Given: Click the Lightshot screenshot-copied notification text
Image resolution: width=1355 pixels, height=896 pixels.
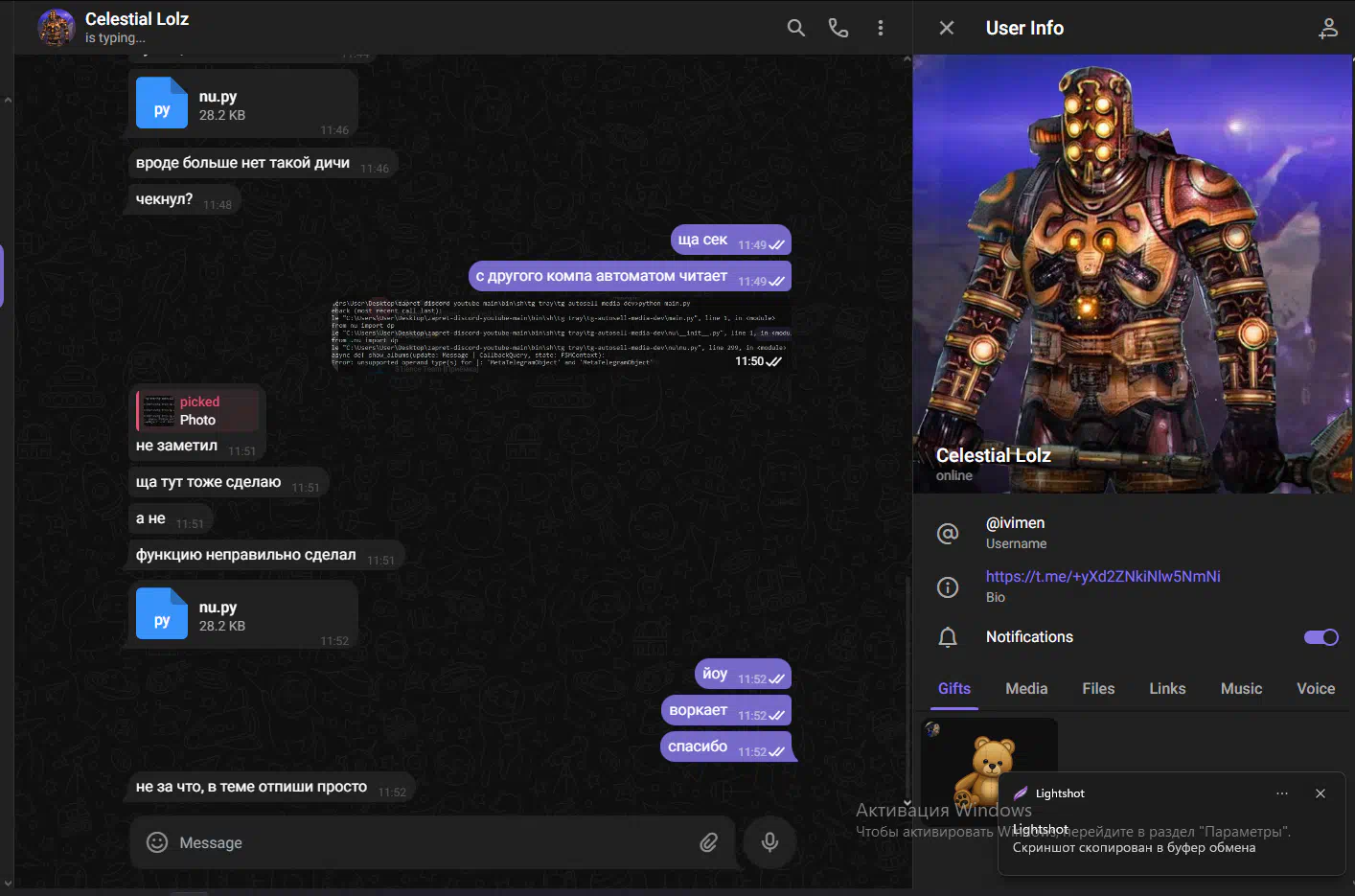Looking at the screenshot, I should pyautogui.click(x=1134, y=847).
